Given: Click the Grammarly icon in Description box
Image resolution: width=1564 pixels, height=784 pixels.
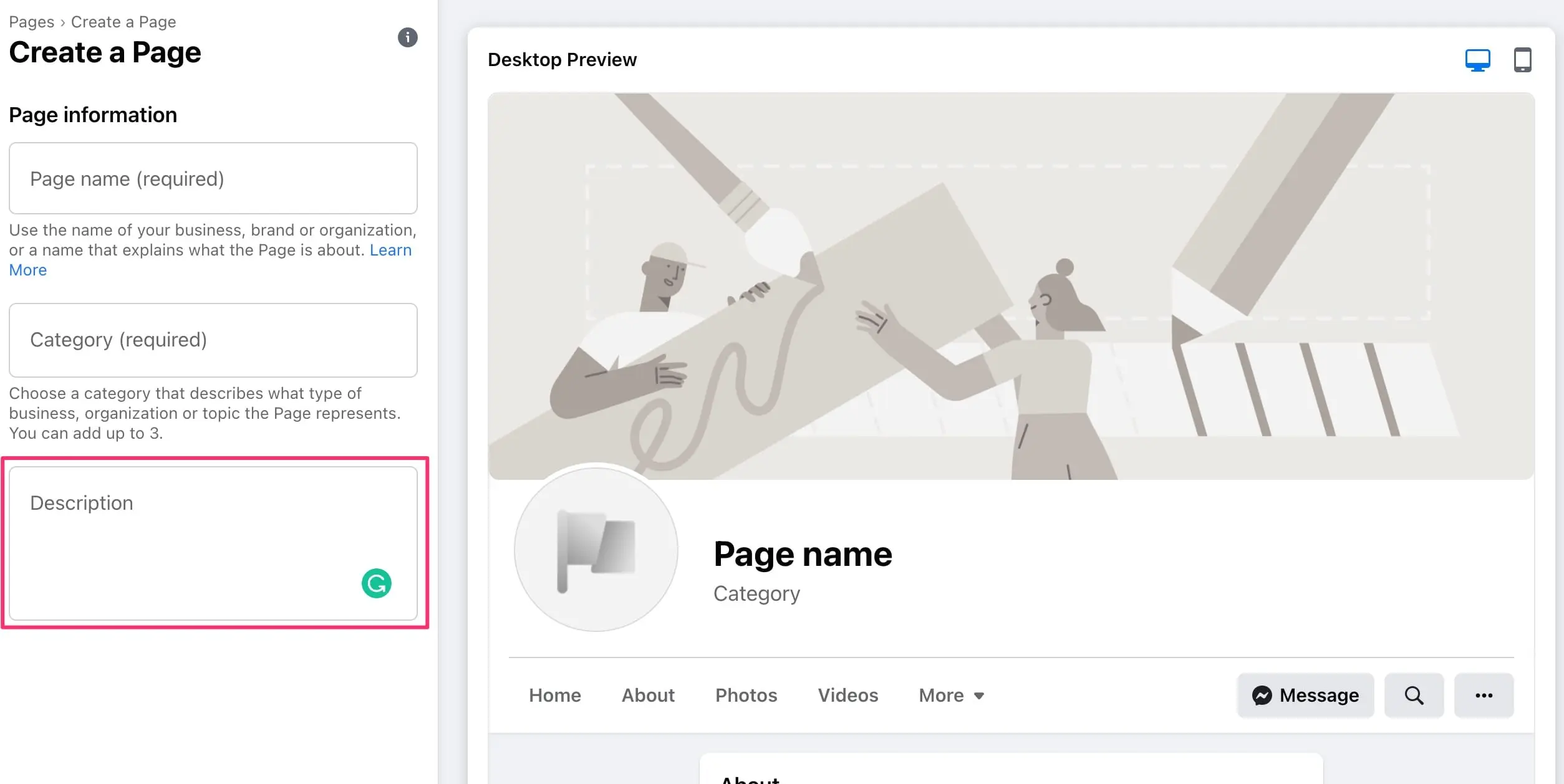Looking at the screenshot, I should click(377, 583).
